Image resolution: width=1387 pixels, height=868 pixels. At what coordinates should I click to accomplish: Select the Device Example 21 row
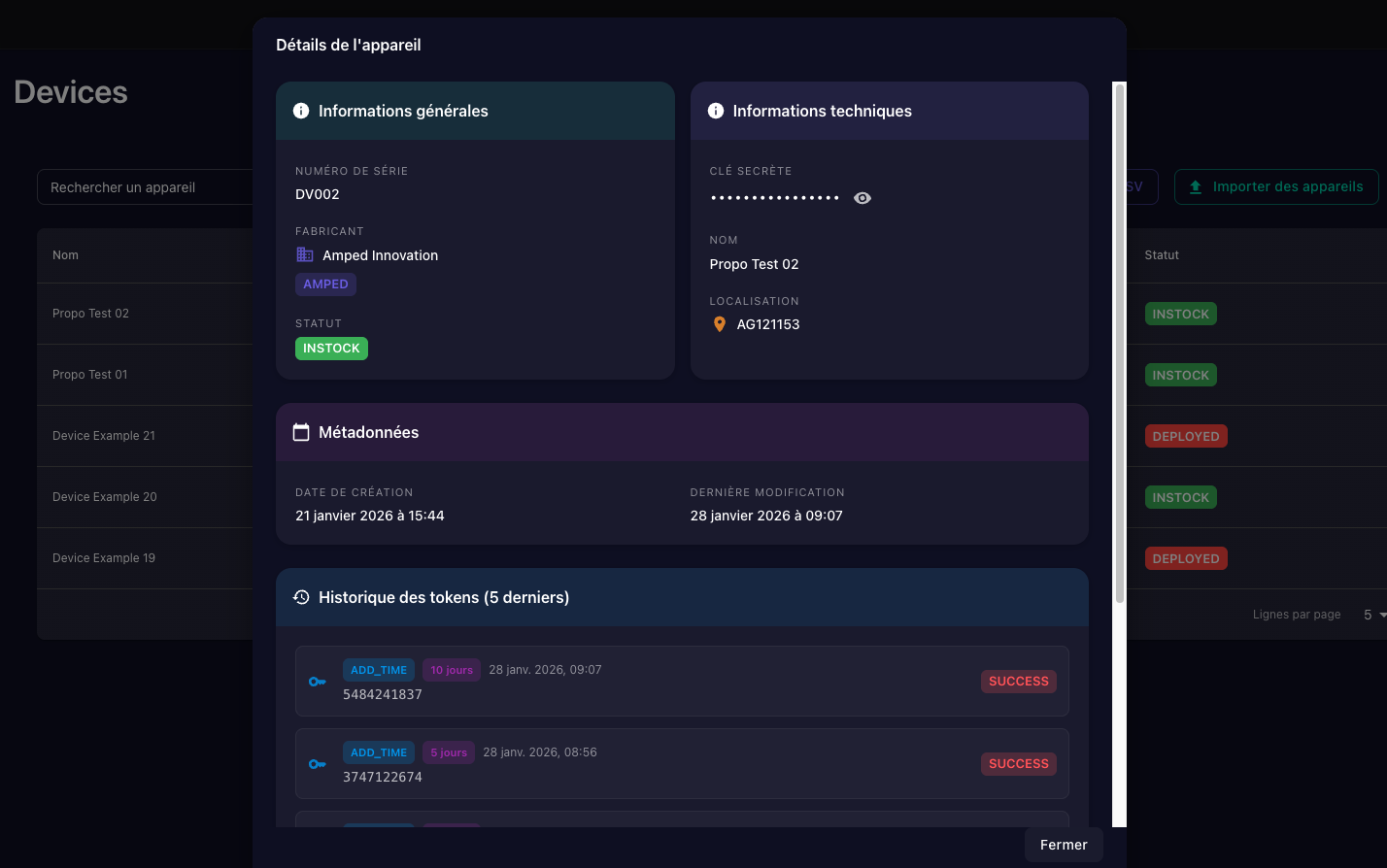(104, 436)
